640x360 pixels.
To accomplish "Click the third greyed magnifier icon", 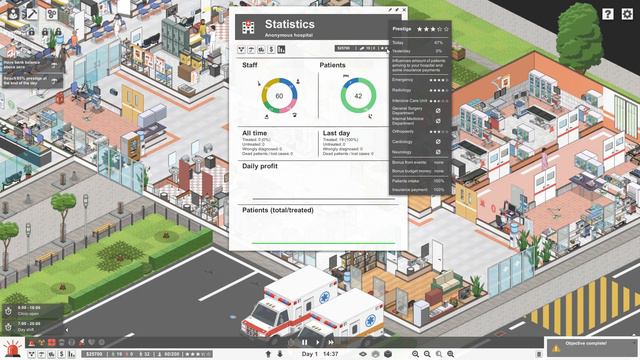I will [439, 354].
